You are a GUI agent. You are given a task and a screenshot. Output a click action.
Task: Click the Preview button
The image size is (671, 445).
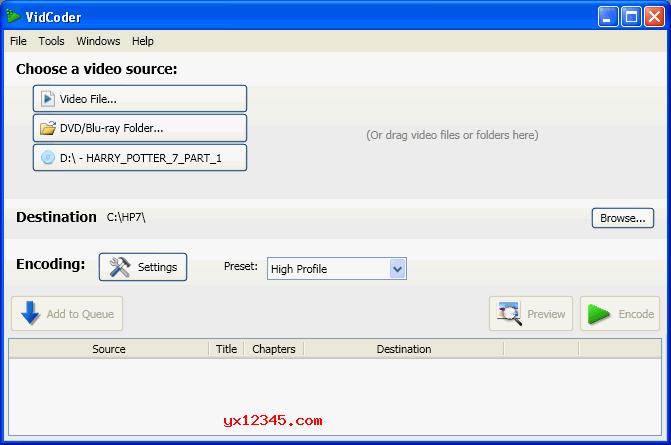531,314
